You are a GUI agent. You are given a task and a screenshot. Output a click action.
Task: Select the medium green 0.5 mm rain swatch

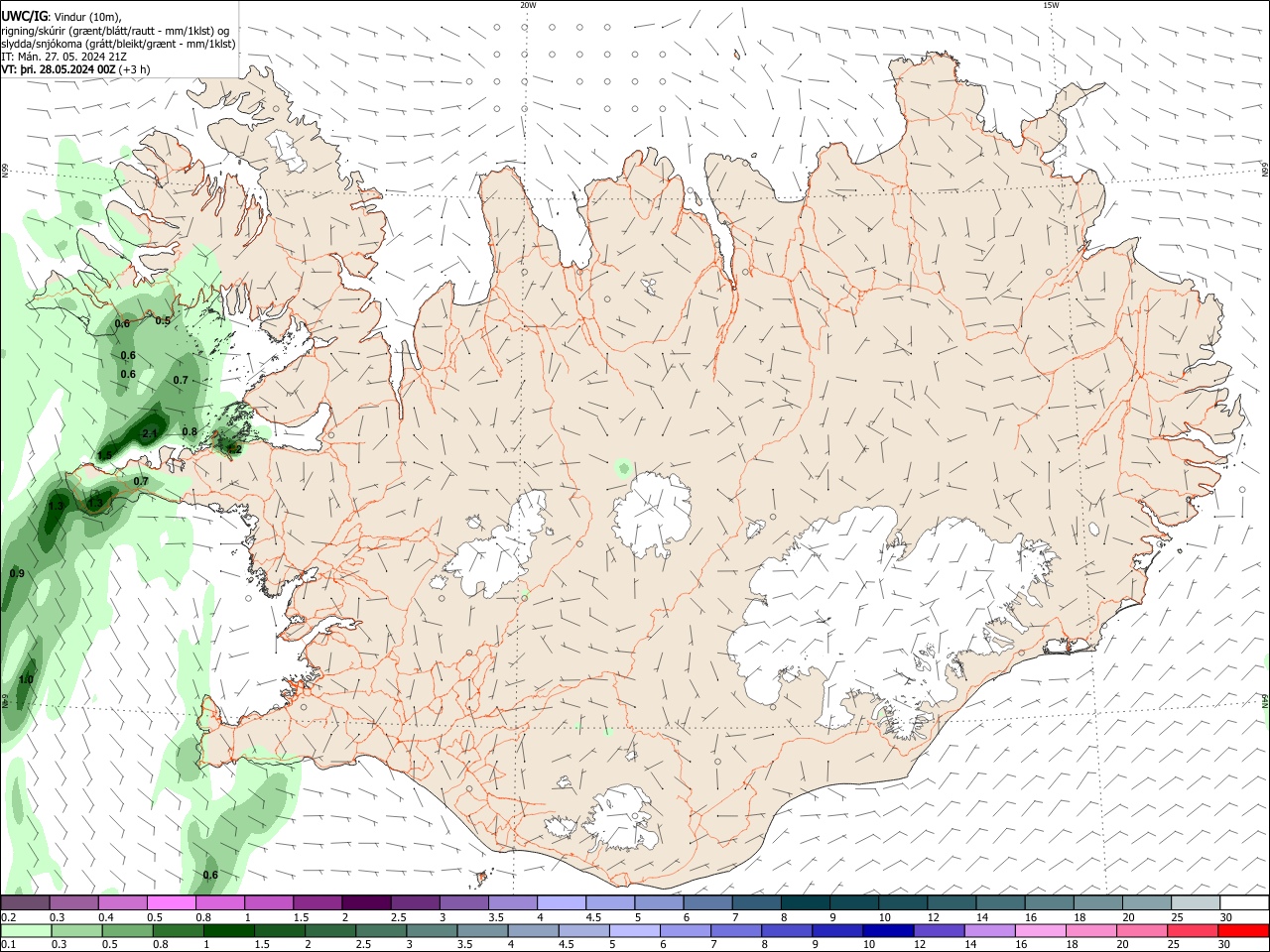tap(127, 930)
